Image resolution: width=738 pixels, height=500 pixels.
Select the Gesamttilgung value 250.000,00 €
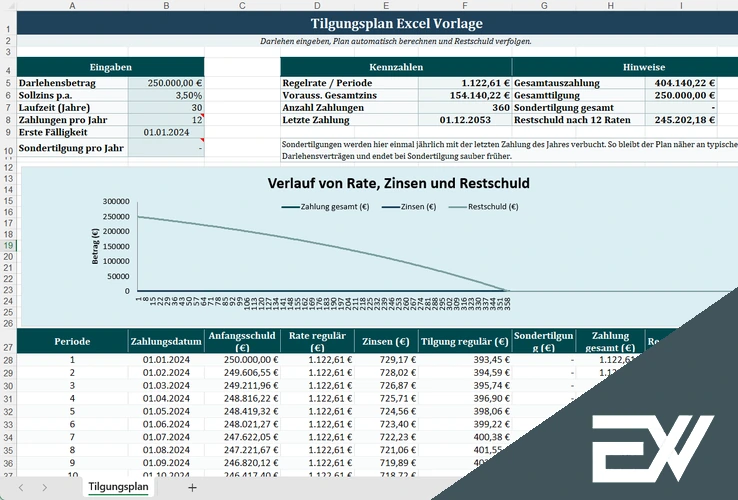coord(681,95)
